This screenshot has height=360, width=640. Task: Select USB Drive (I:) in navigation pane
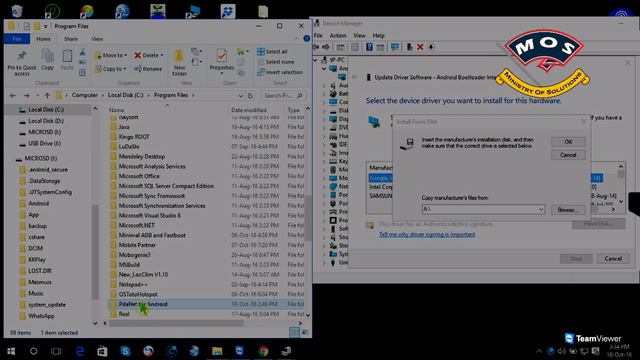[44, 143]
